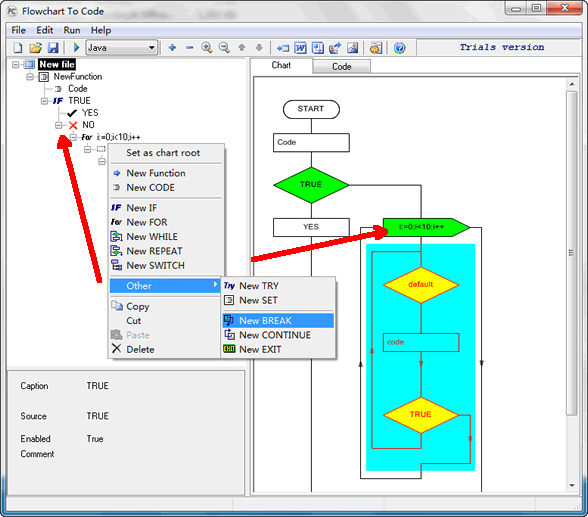
Task: Open the Java language dropdown
Action: 122,48
